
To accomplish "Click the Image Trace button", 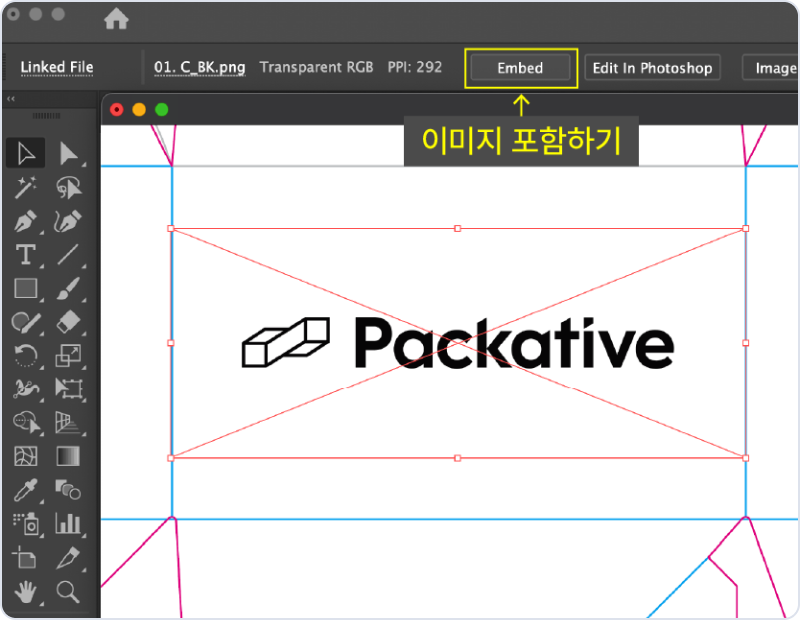I will click(770, 68).
